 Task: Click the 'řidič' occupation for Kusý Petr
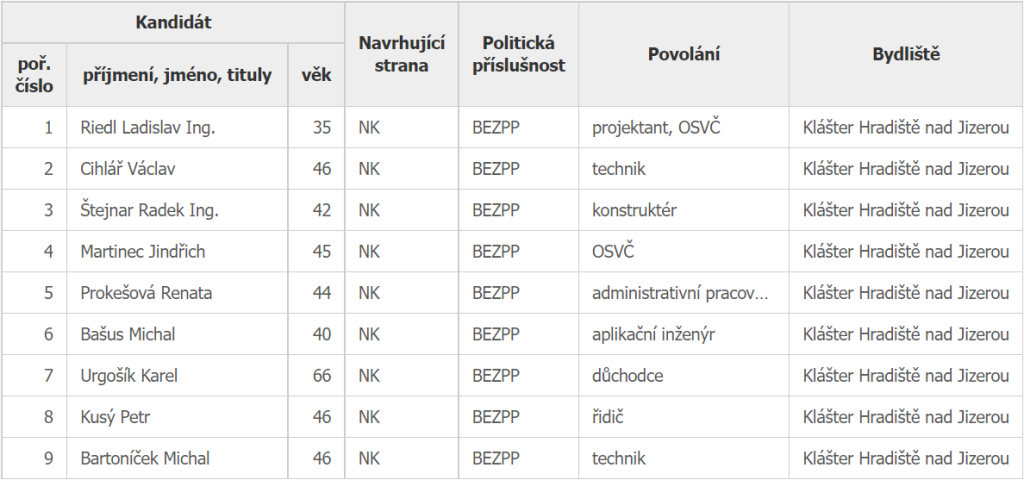pos(609,417)
